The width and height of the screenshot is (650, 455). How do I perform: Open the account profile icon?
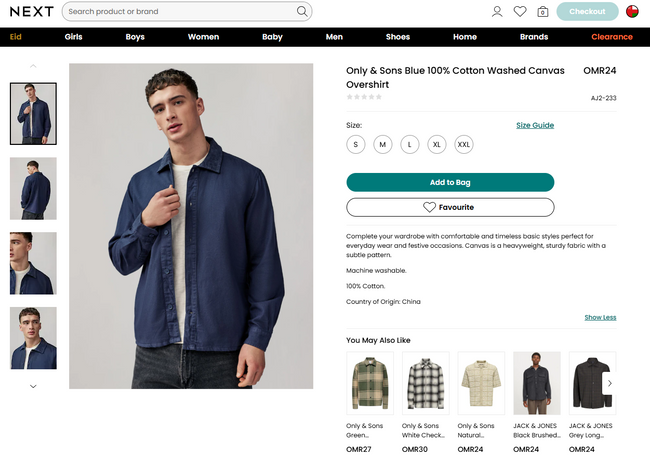[497, 12]
